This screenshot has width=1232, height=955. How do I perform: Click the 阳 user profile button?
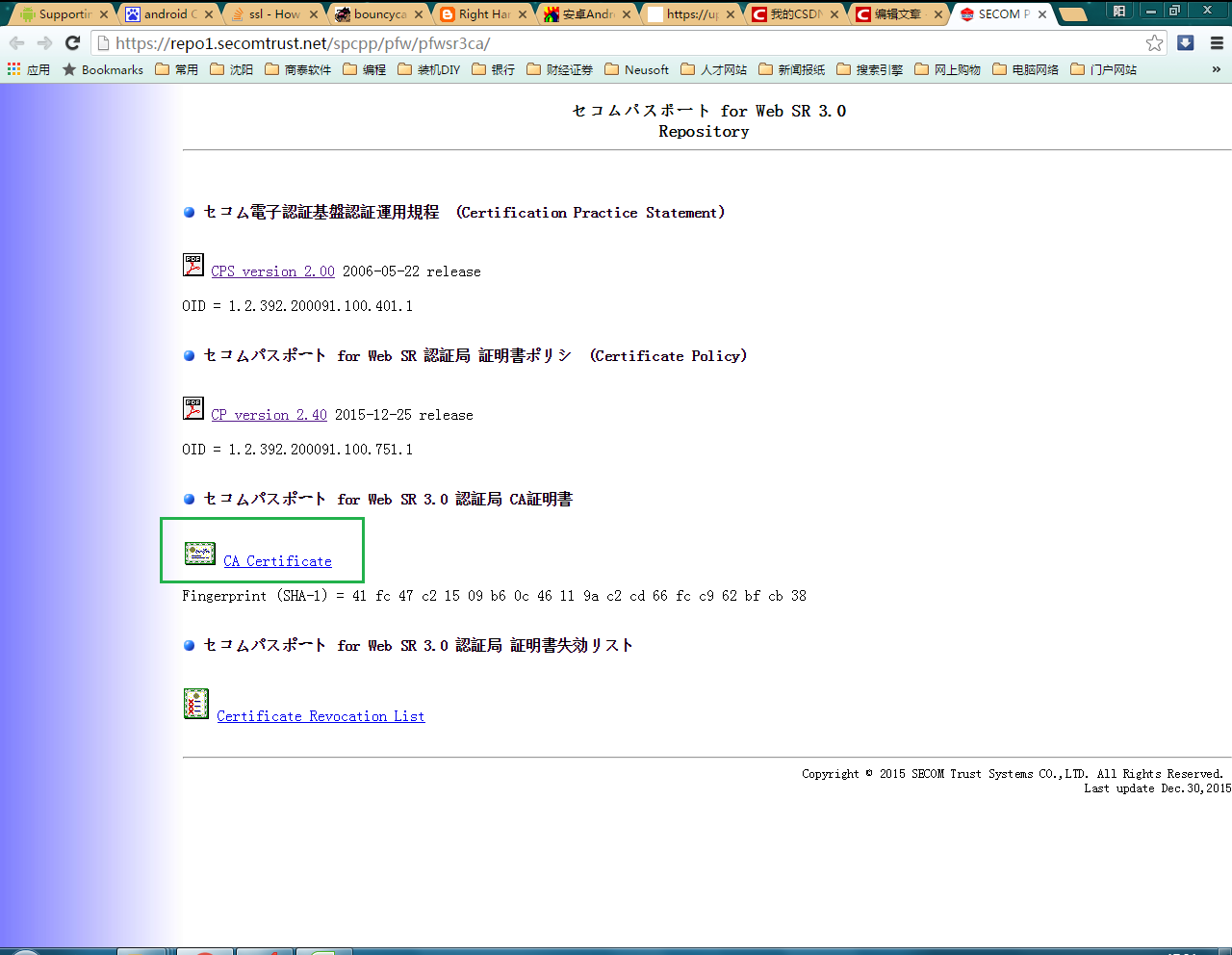pos(1118,11)
